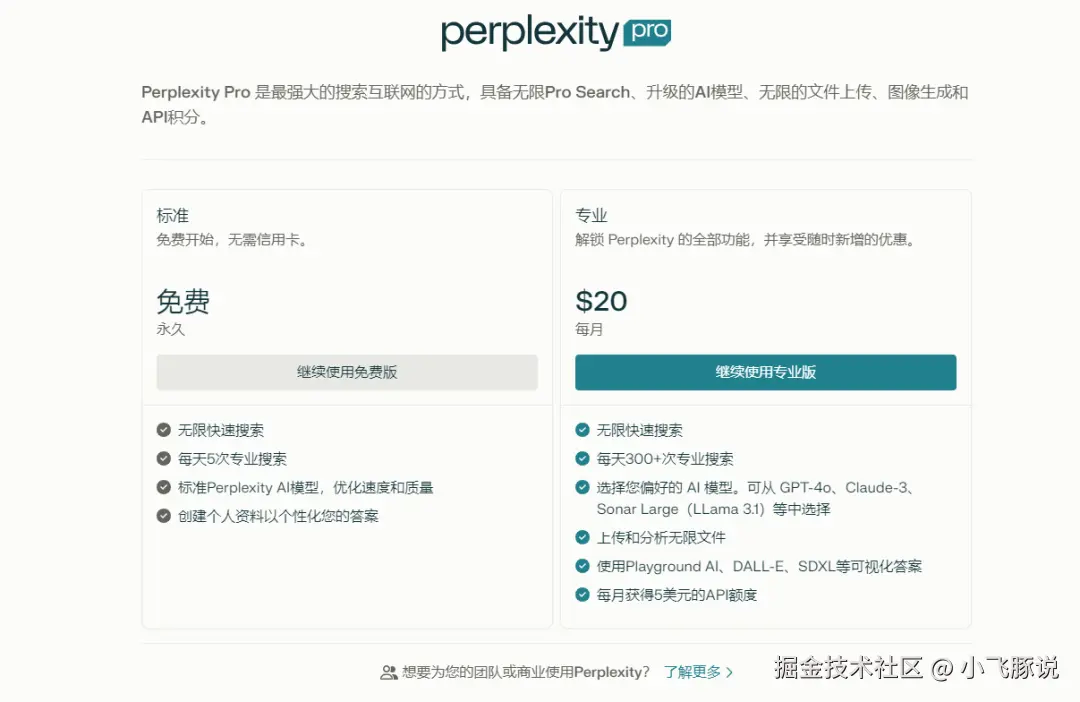This screenshot has height=702, width=1080.
Task: Click the chevron arrow beside 了解更多
Action: pyautogui.click(x=730, y=673)
